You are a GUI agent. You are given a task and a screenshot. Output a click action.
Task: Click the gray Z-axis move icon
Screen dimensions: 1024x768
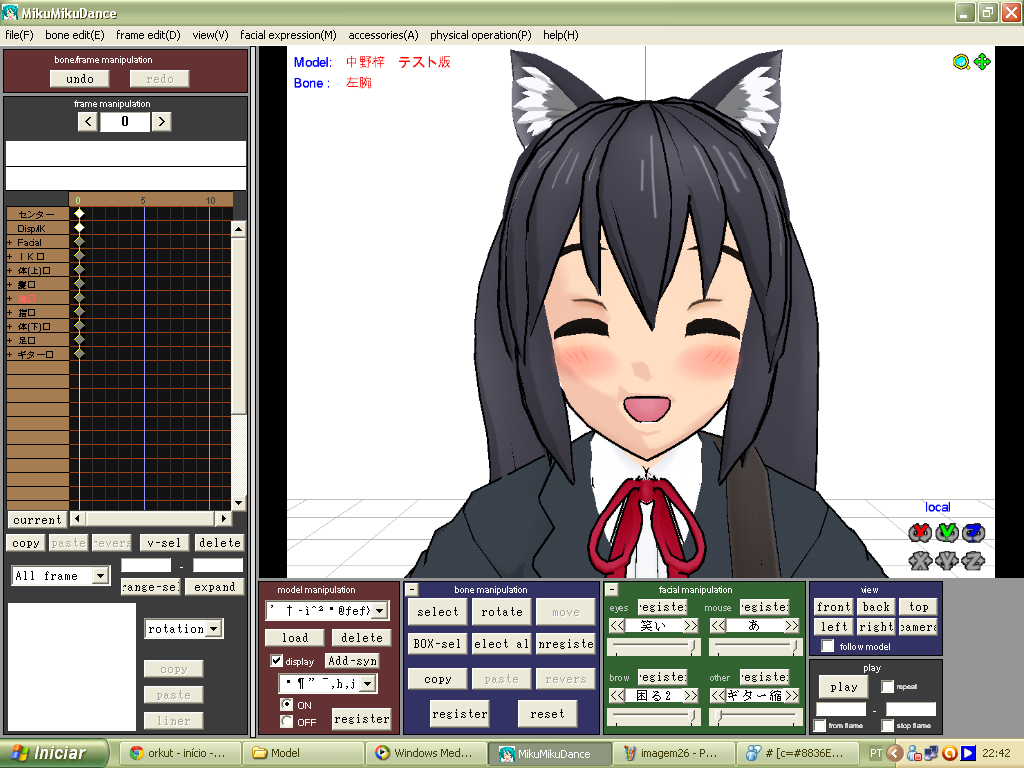pyautogui.click(x=973, y=560)
